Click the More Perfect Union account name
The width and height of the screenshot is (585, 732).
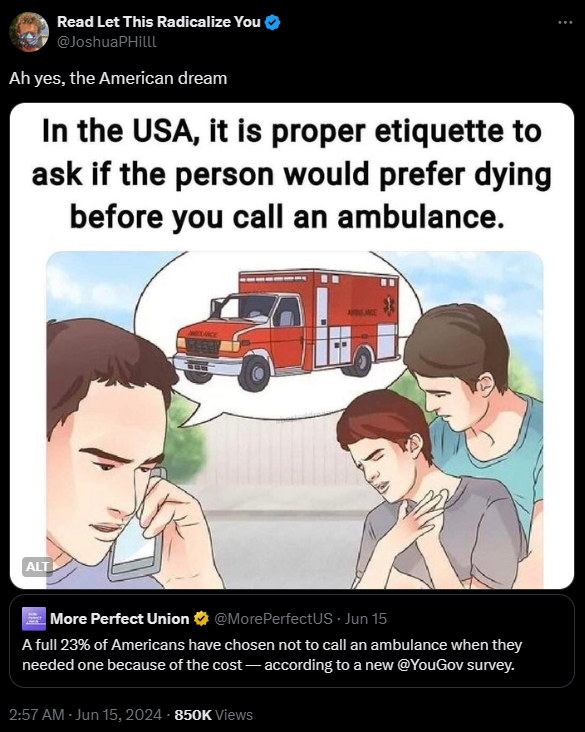tap(120, 619)
